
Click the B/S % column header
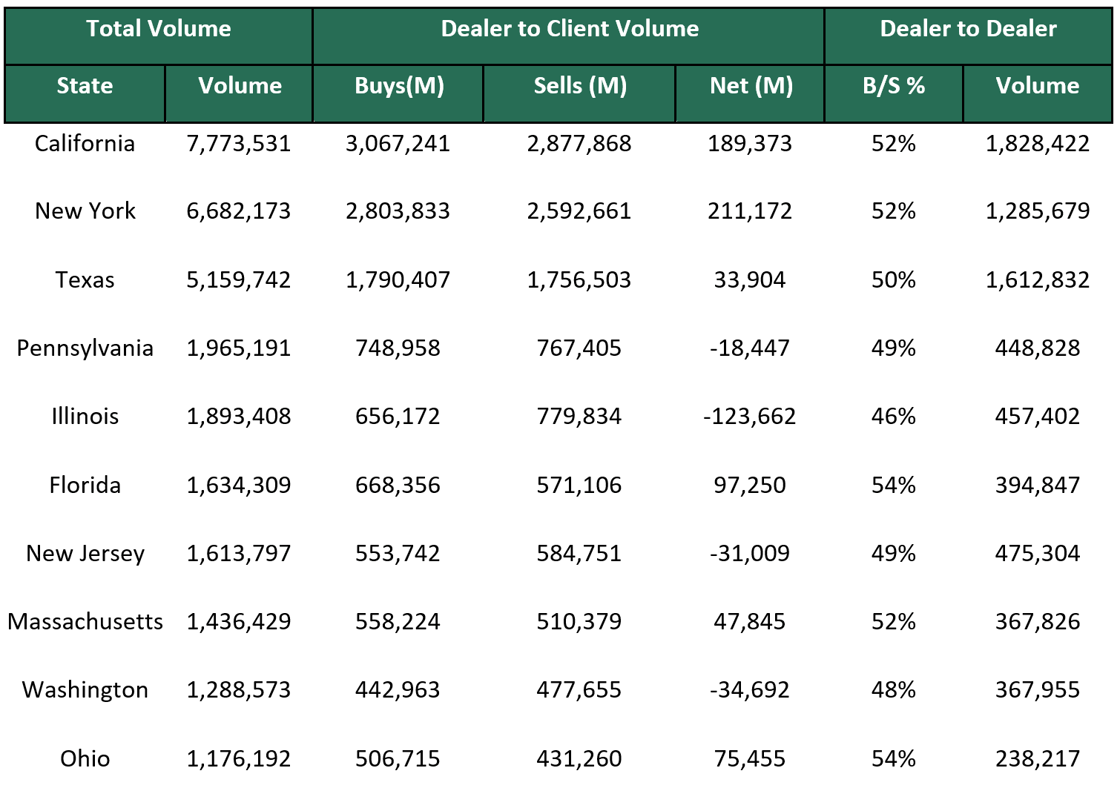(x=894, y=94)
